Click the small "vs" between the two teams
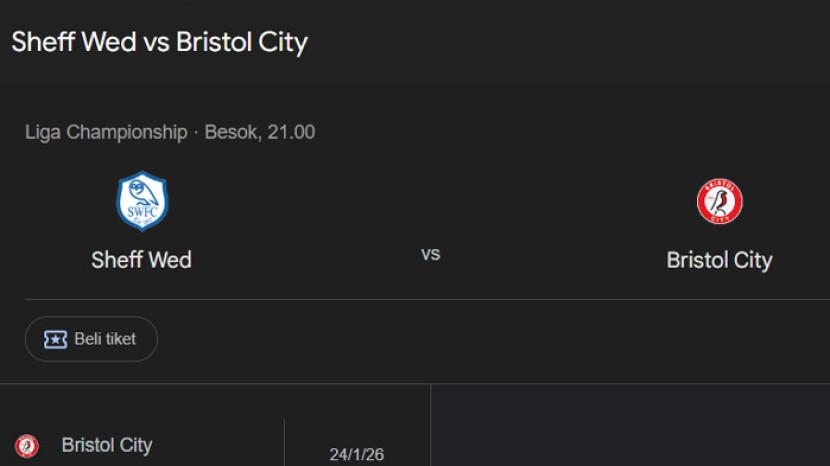This screenshot has width=830, height=466. [430, 254]
